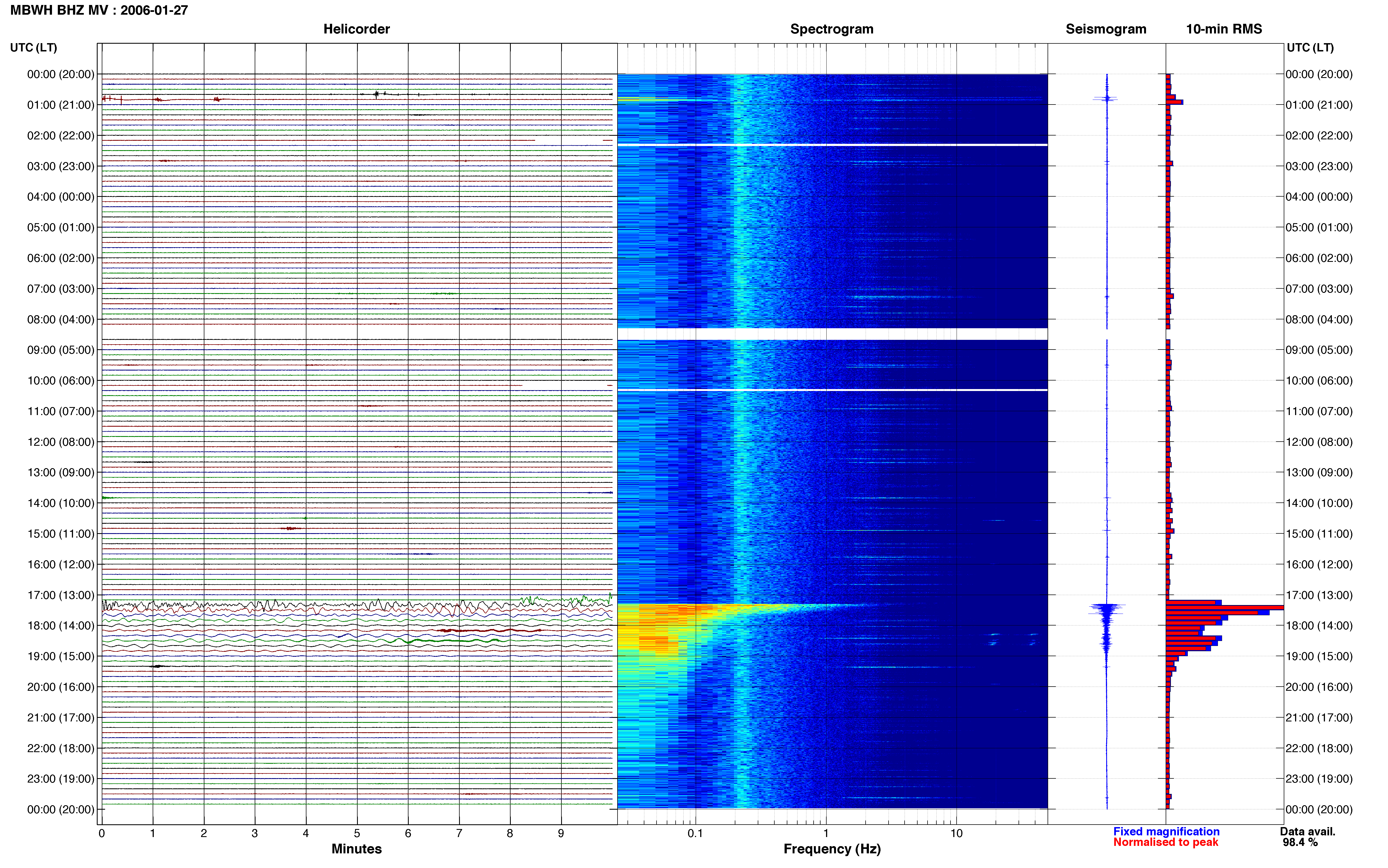Click the 'Data avail.' label
Image resolution: width=1388 pixels, height=868 pixels.
click(1308, 831)
